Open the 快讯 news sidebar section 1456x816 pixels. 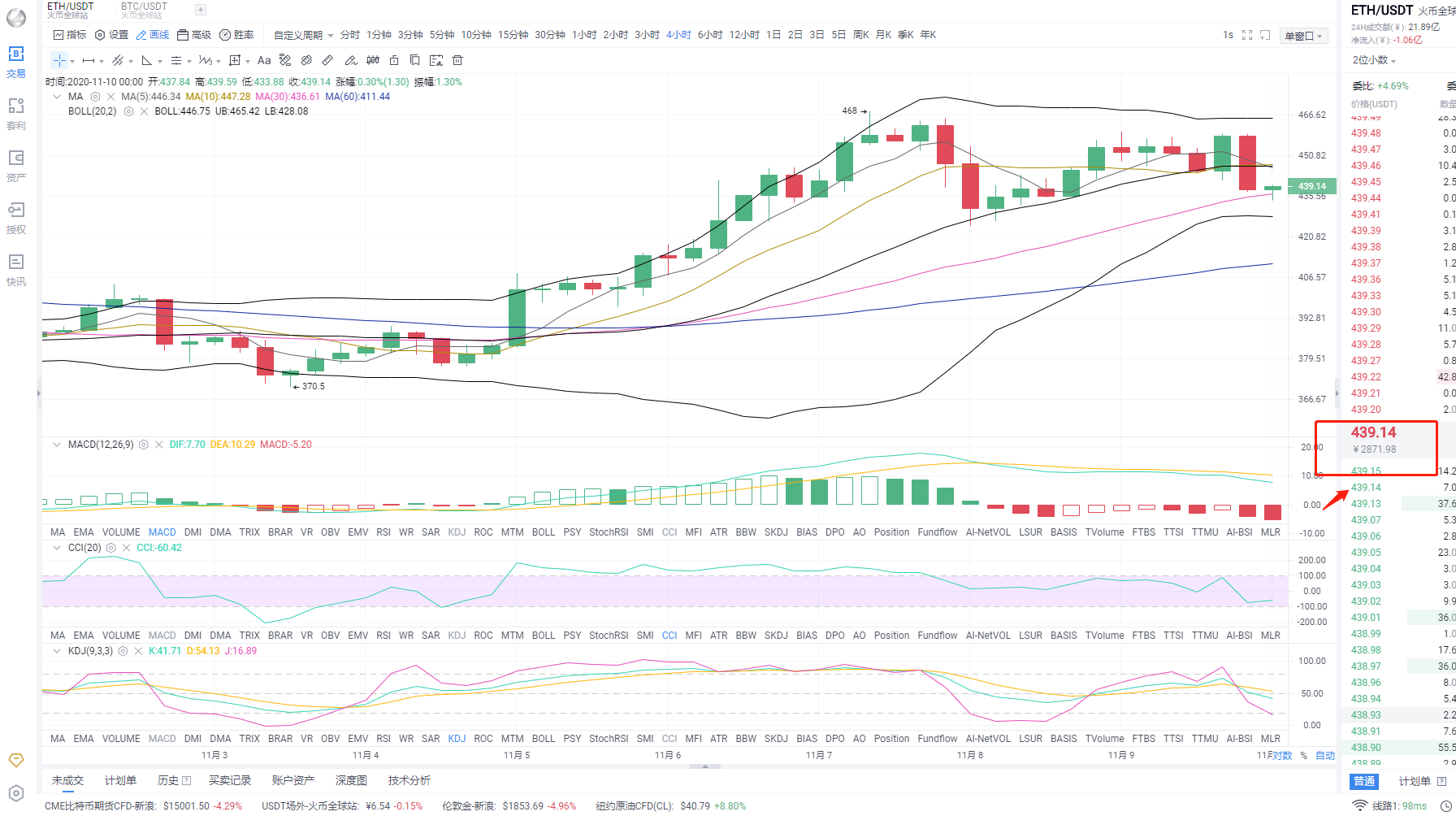tap(16, 270)
